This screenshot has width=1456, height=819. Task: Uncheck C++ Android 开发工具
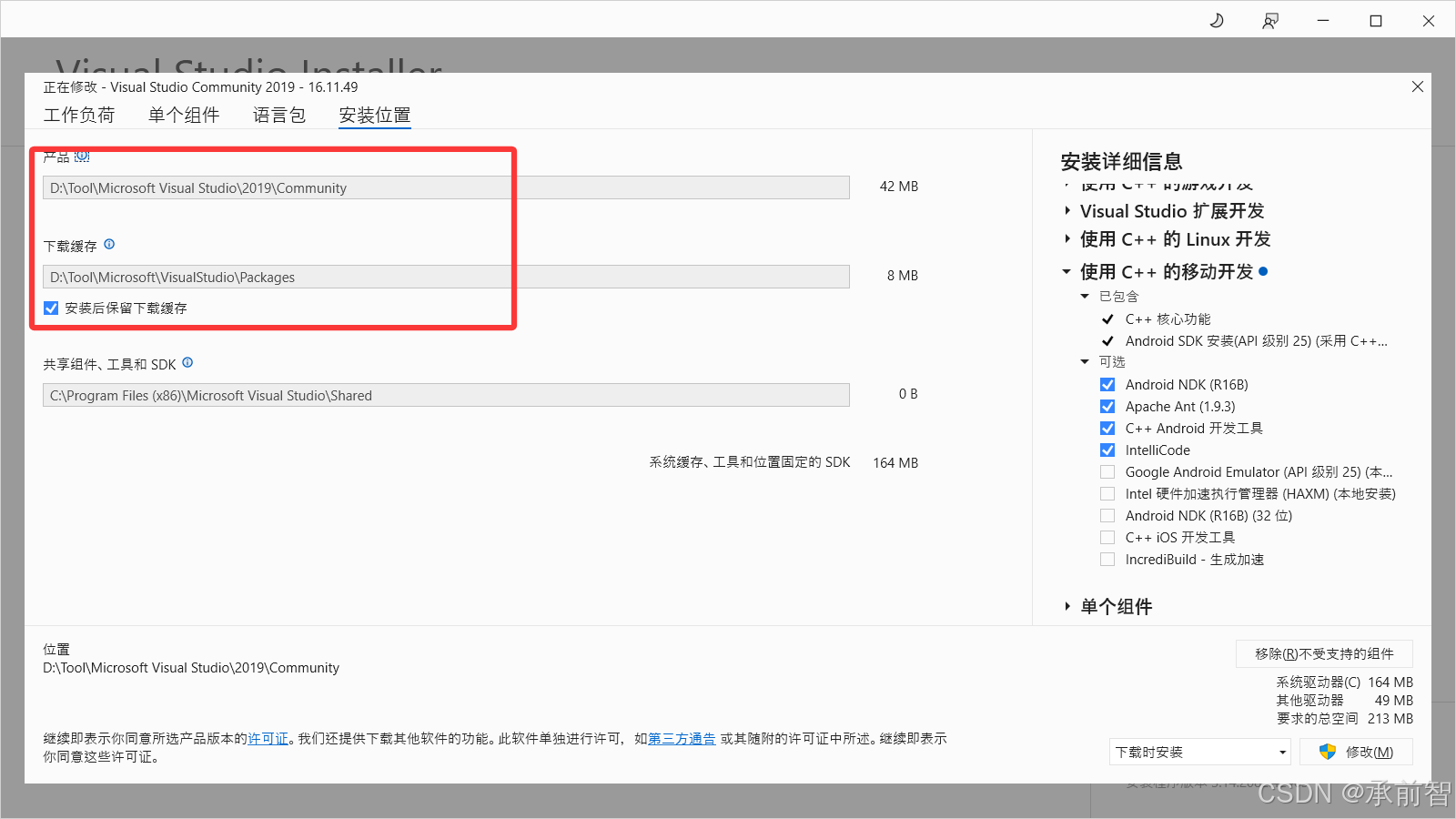(1107, 428)
